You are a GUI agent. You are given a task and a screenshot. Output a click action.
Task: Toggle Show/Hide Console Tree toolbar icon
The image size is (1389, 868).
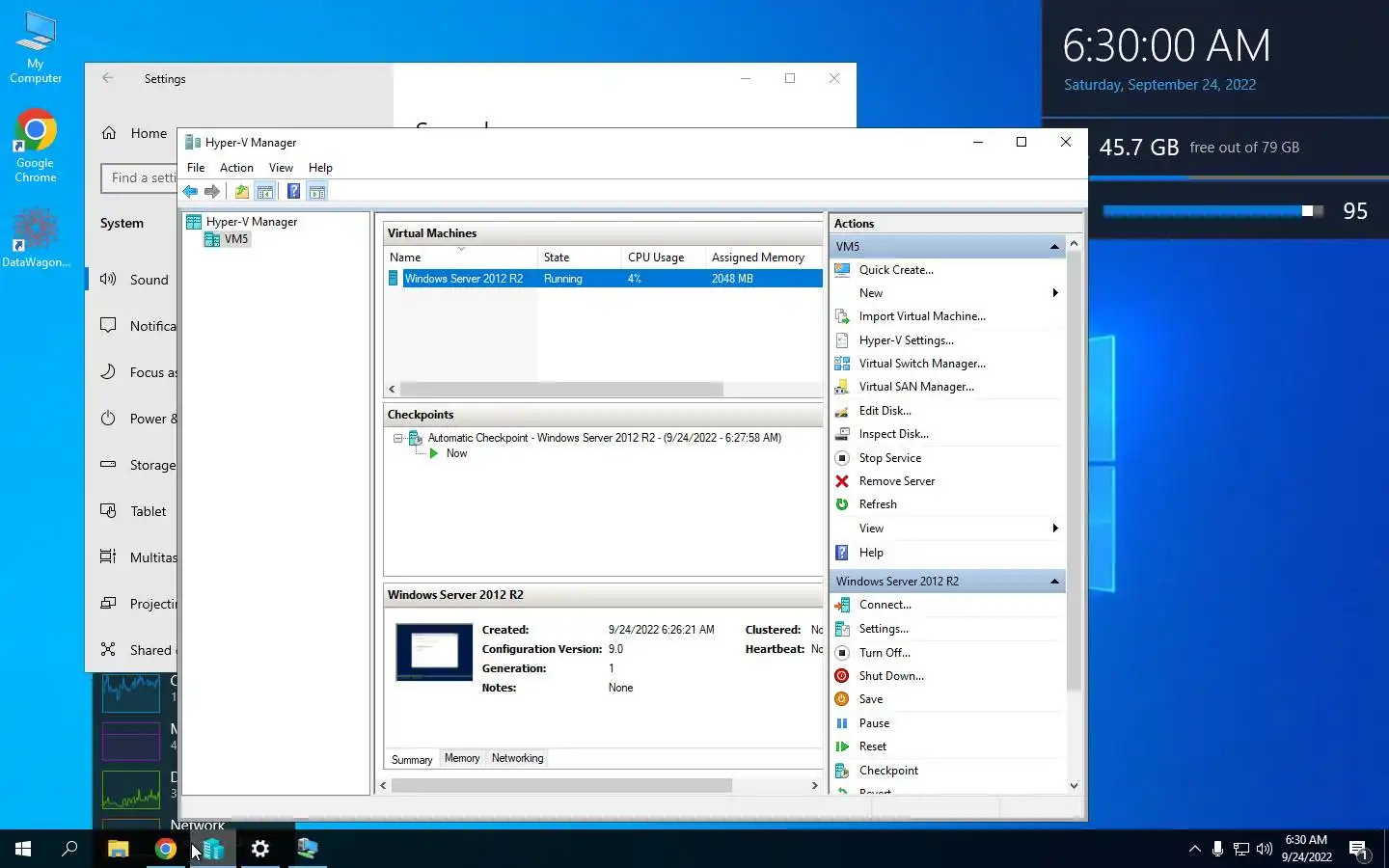click(x=265, y=191)
